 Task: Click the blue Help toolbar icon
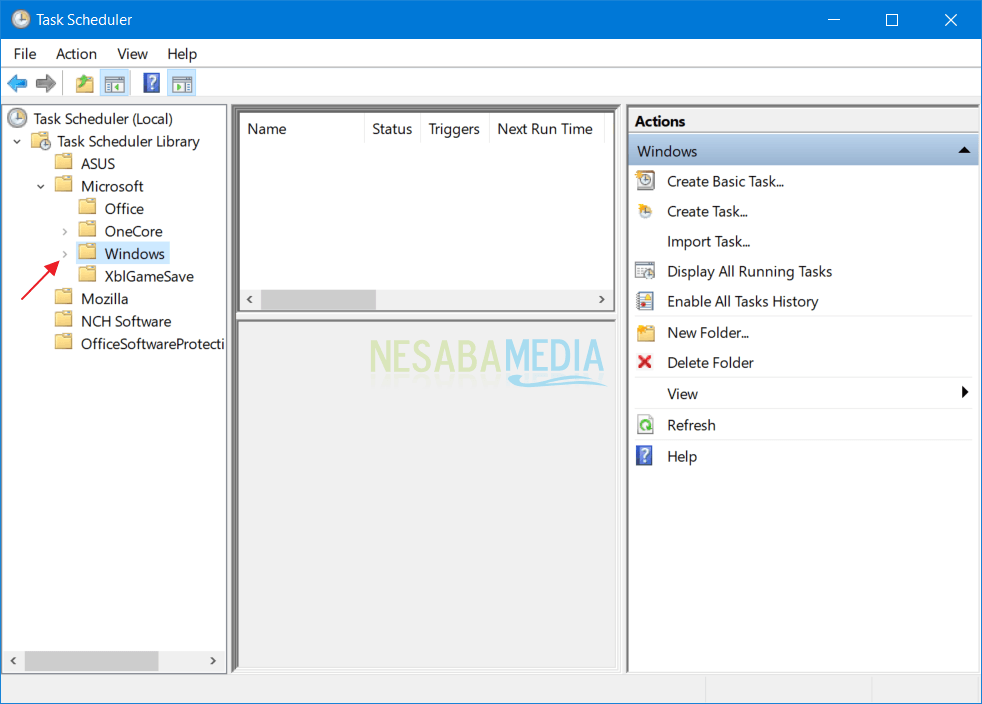[x=152, y=83]
